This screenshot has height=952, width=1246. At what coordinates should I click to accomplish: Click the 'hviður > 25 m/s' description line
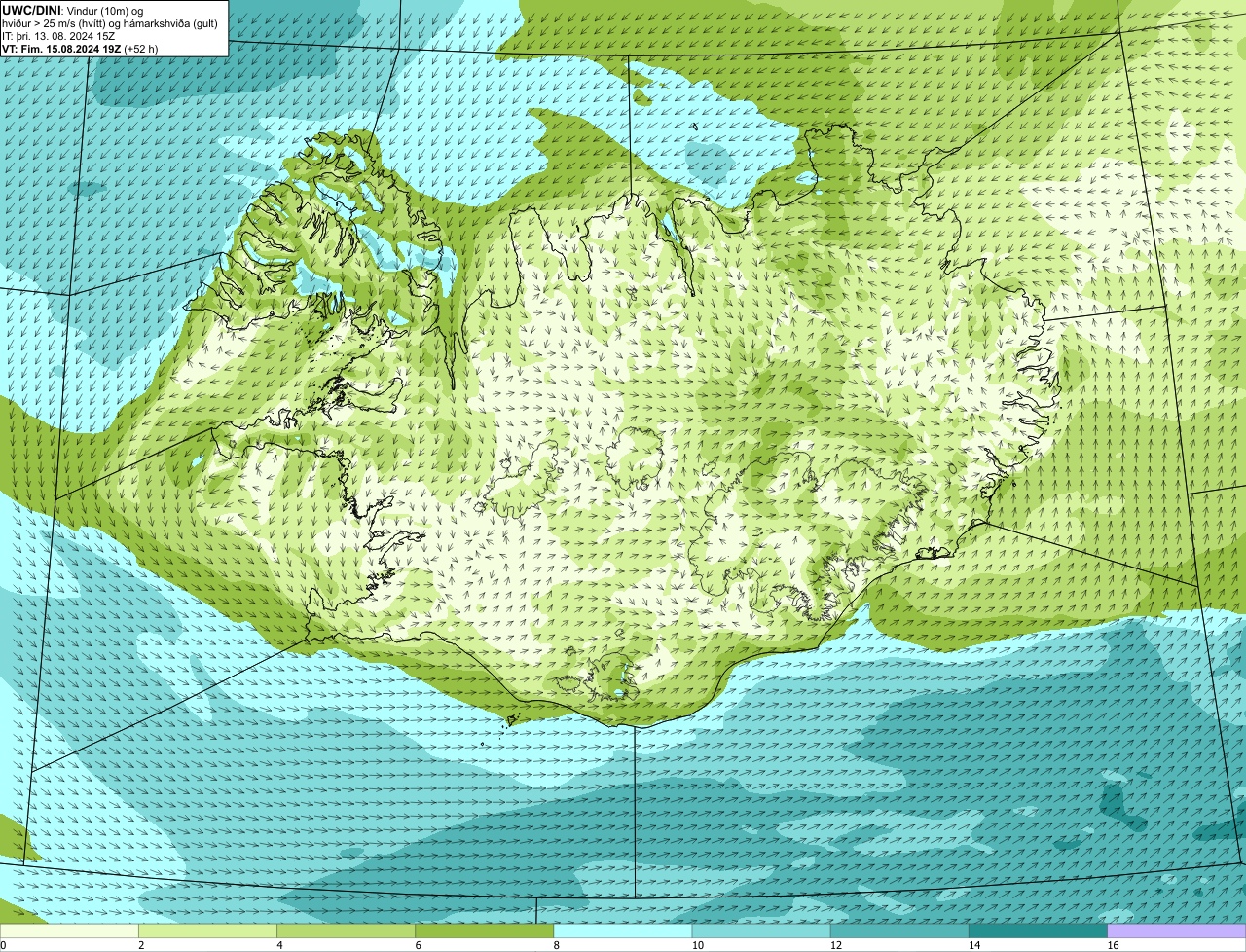tap(110, 23)
